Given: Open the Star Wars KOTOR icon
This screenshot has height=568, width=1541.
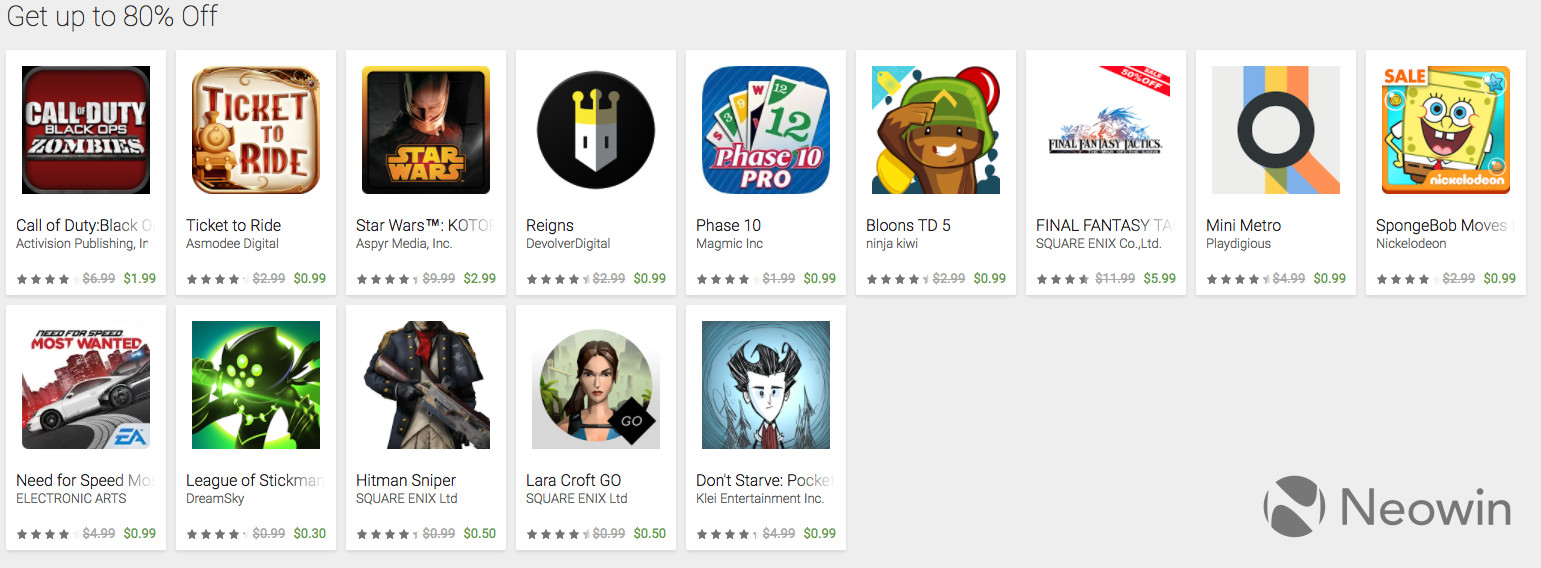Looking at the screenshot, I should pos(426,130).
